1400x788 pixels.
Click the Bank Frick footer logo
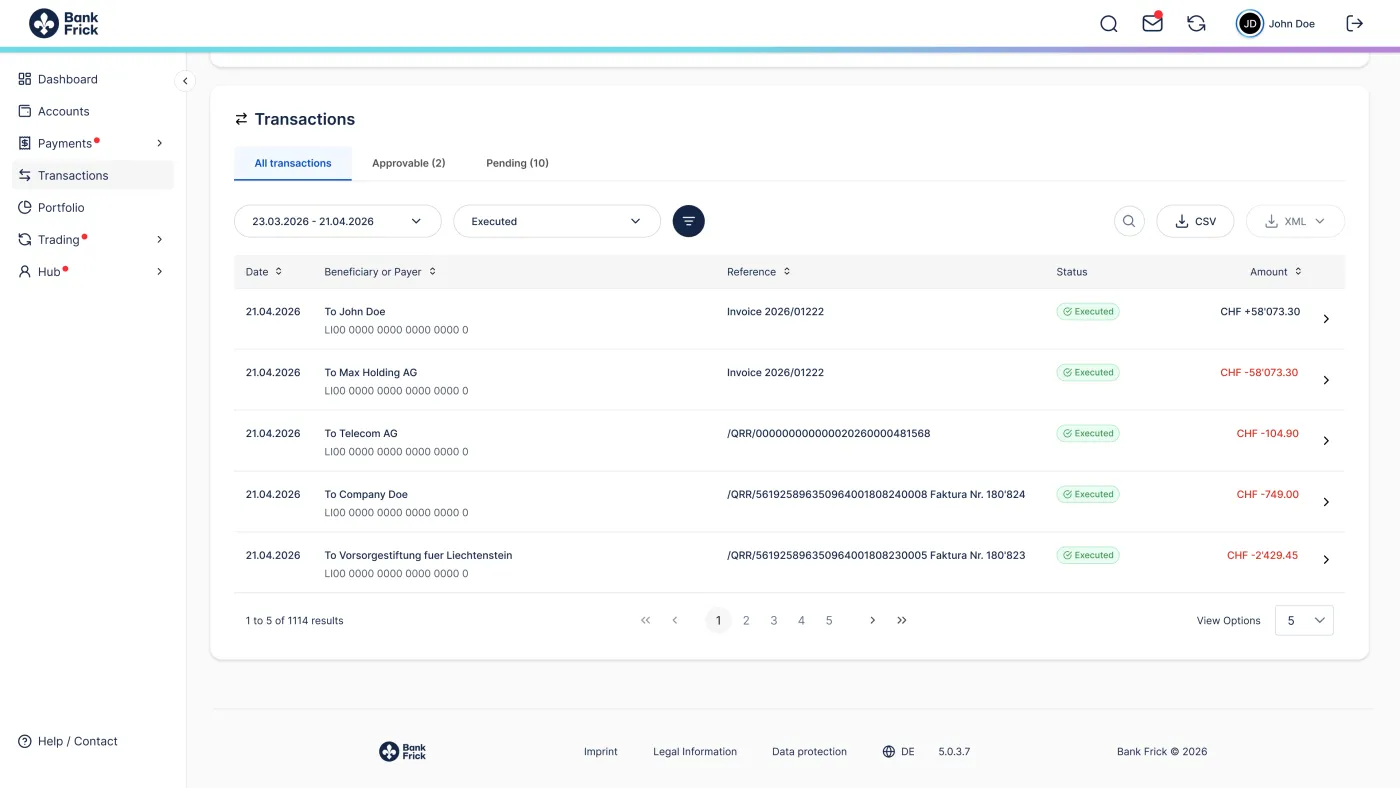click(x=402, y=751)
